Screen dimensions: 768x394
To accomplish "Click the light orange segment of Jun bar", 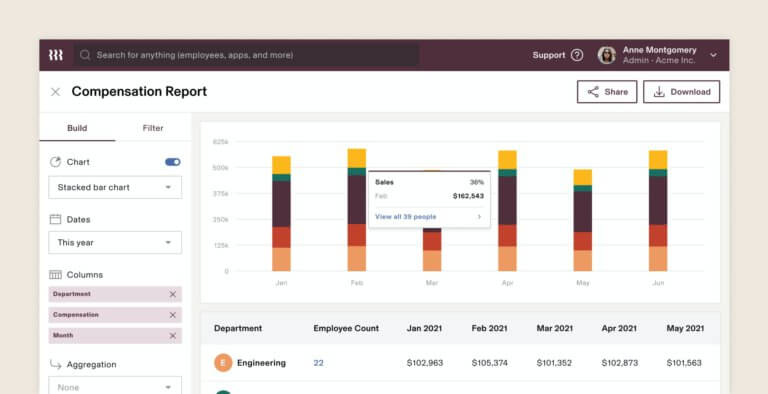I will (658, 258).
